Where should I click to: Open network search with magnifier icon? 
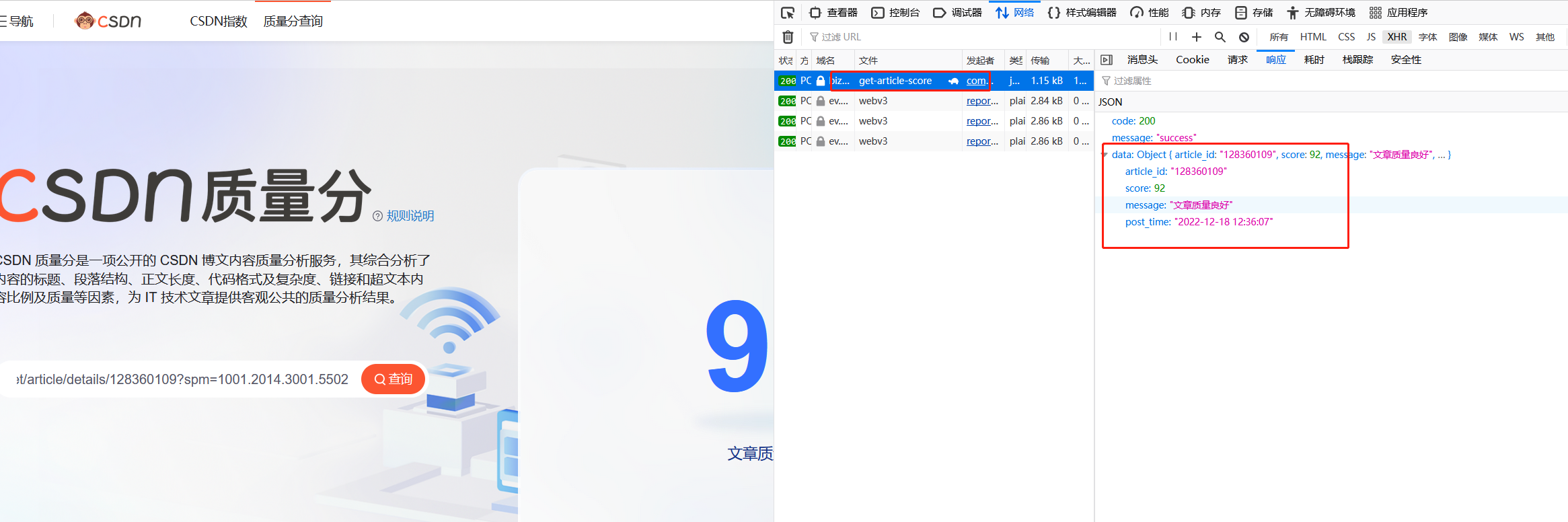point(1220,37)
